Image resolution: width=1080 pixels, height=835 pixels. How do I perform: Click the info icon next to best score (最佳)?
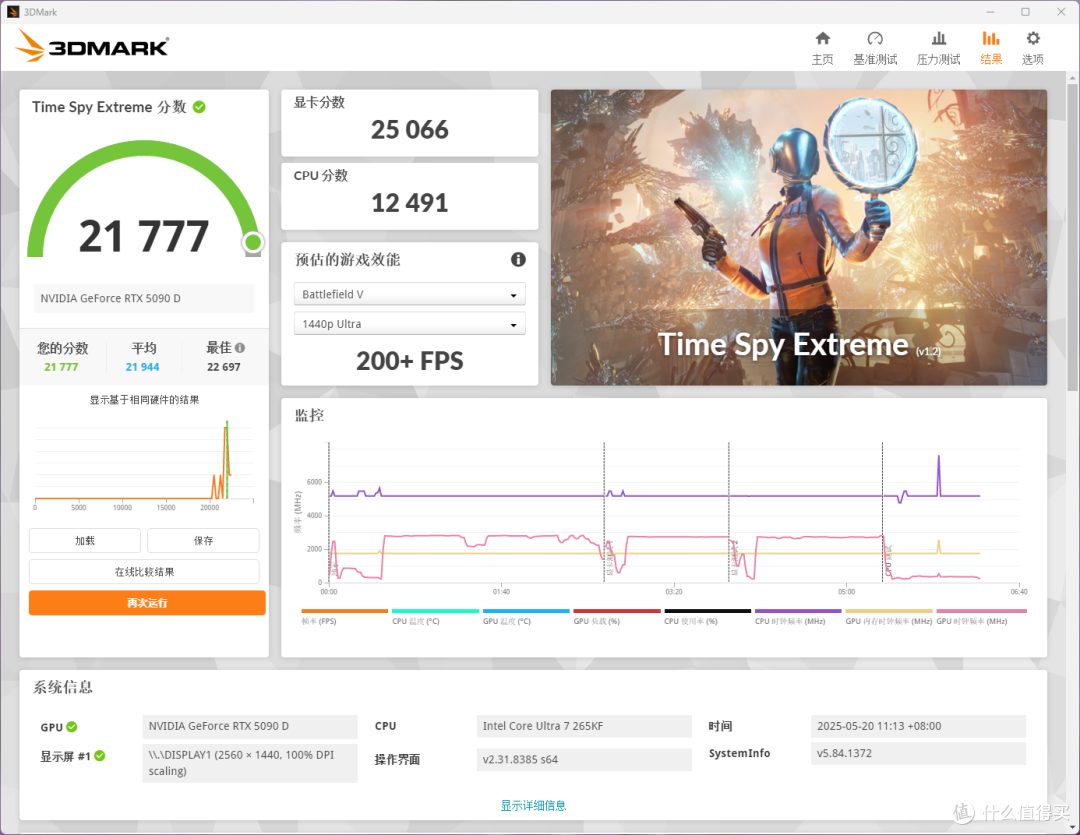(240, 348)
